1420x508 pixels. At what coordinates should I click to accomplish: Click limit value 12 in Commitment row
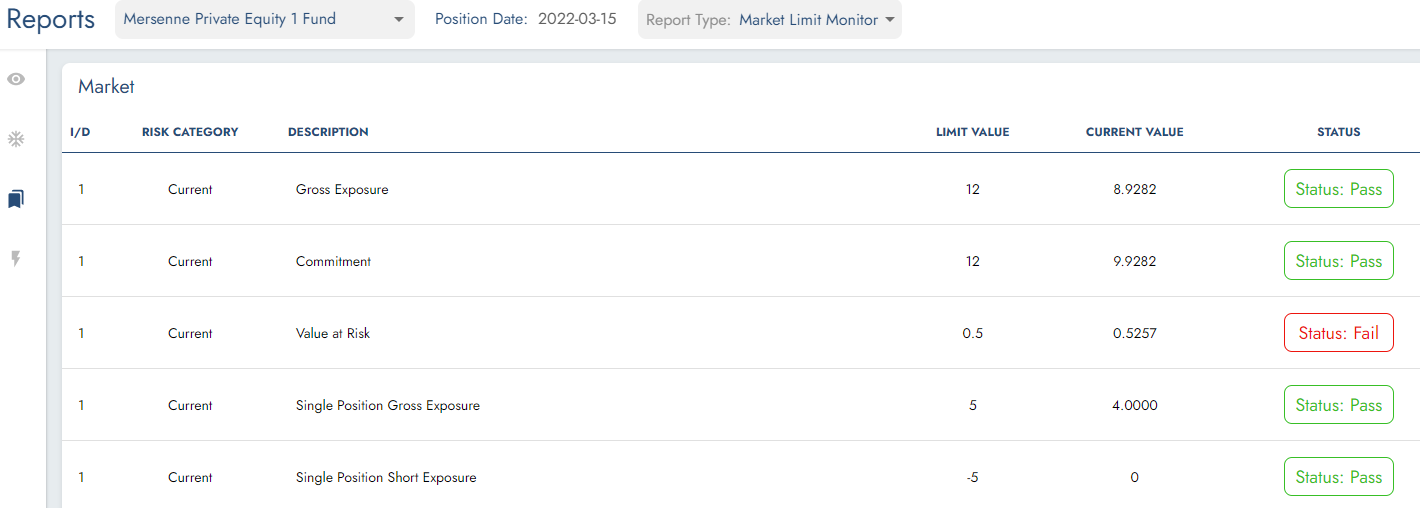tap(973, 261)
